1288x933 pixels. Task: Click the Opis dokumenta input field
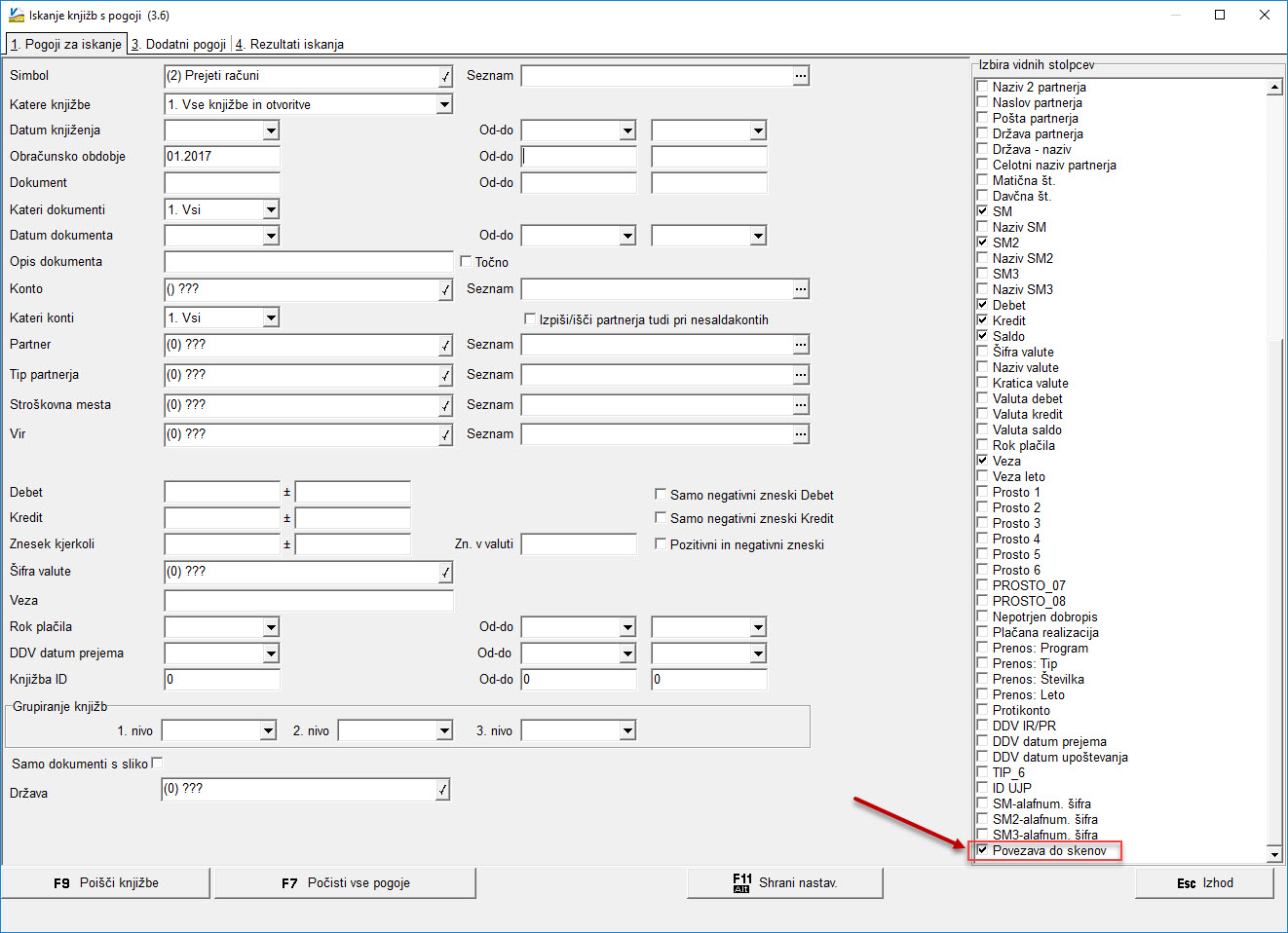coord(309,262)
